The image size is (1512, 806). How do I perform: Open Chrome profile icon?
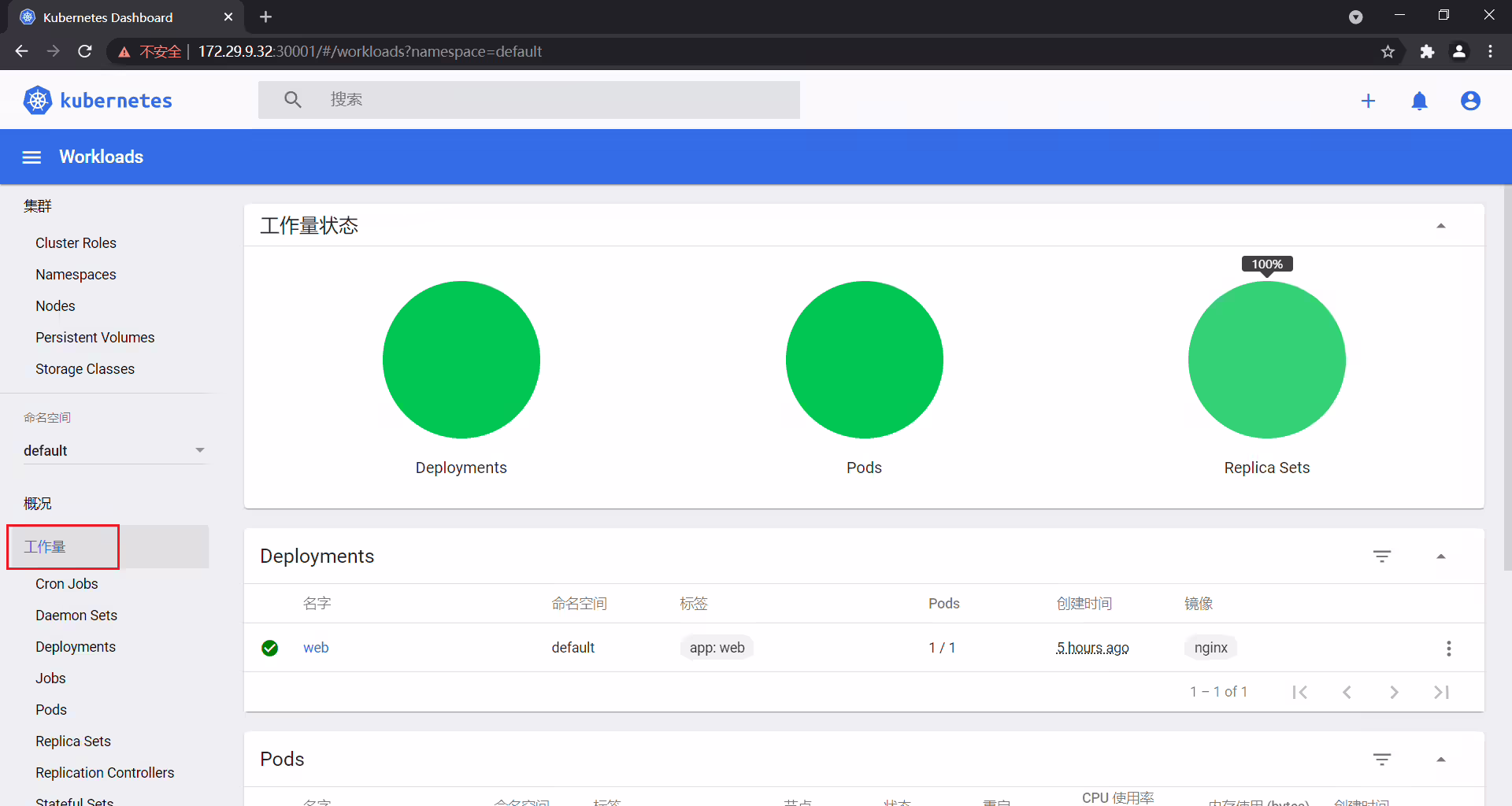(1459, 51)
